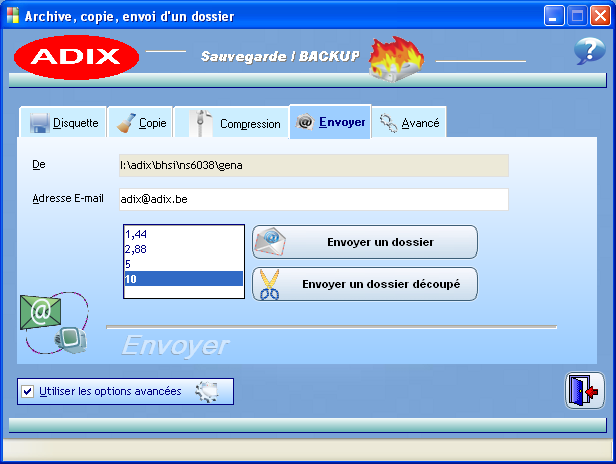Close the window with the red X
The image size is (616, 464).
[600, 16]
